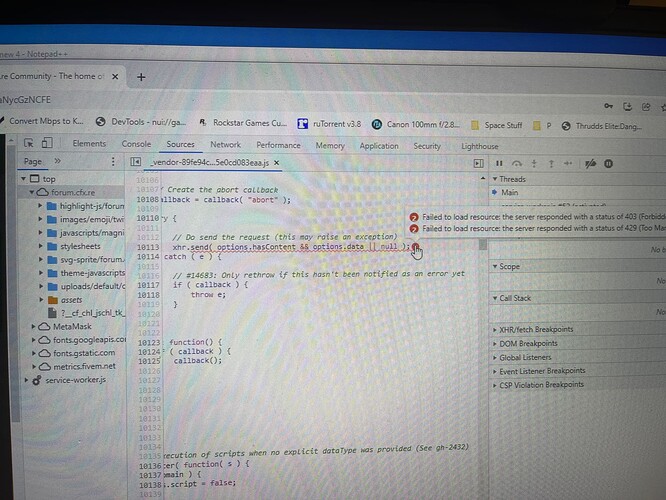Image resolution: width=666 pixels, height=500 pixels.
Task: Expand the theme-javascripts folder
Action: pyautogui.click(x=41, y=273)
